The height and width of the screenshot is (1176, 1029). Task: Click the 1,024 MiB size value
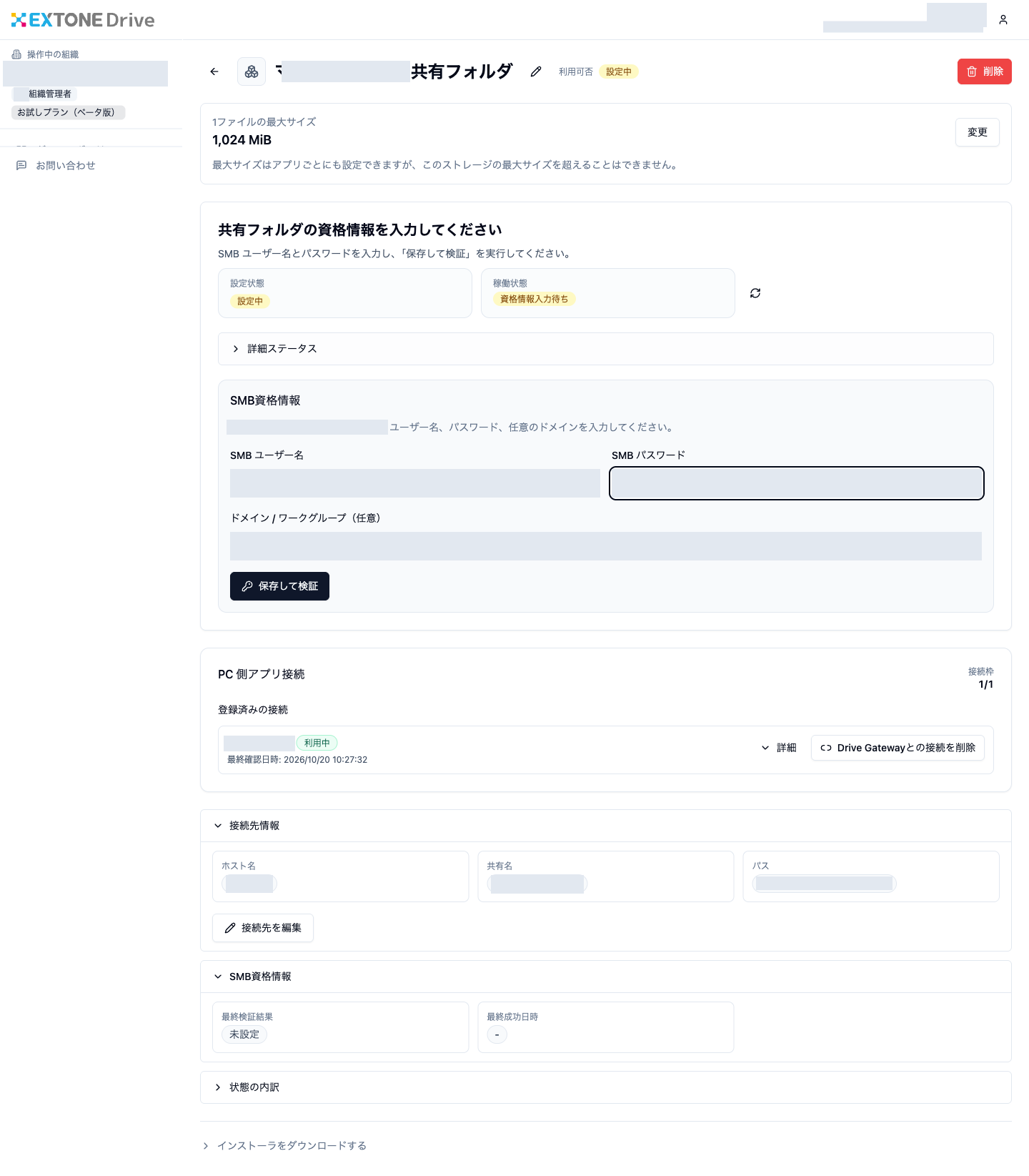[x=242, y=140]
